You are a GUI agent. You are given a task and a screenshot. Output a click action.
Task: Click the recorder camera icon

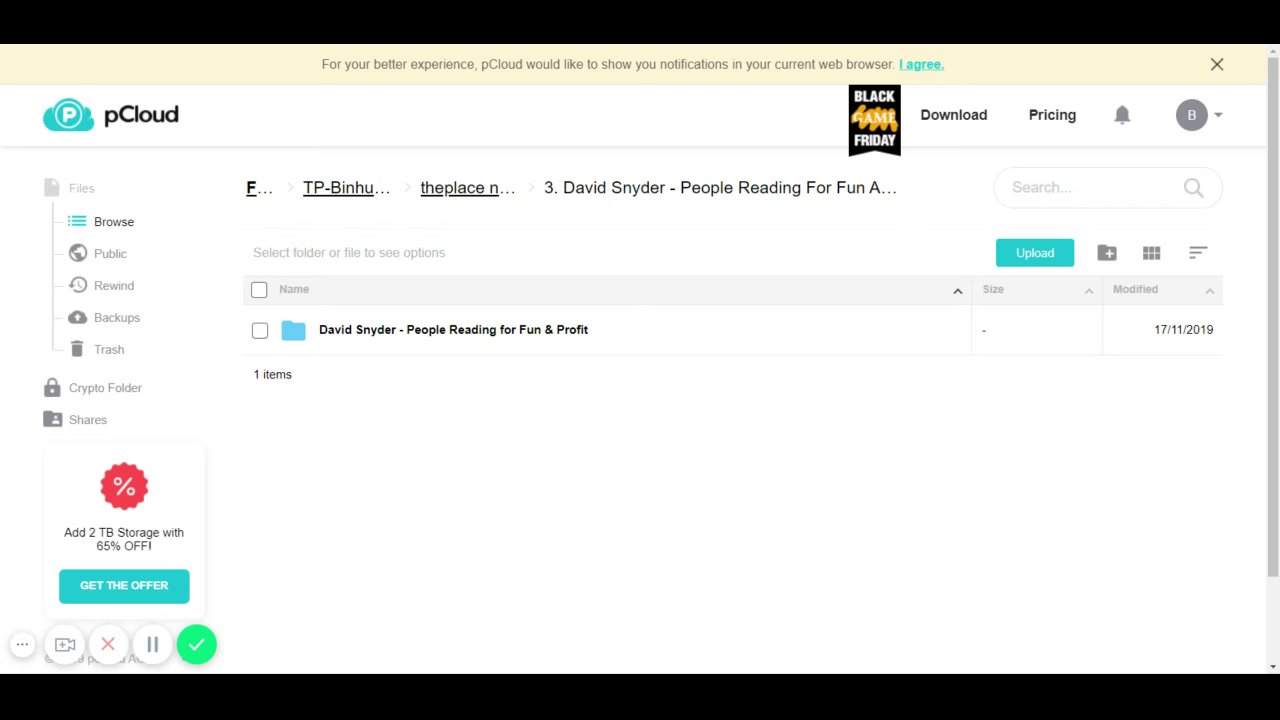[65, 645]
